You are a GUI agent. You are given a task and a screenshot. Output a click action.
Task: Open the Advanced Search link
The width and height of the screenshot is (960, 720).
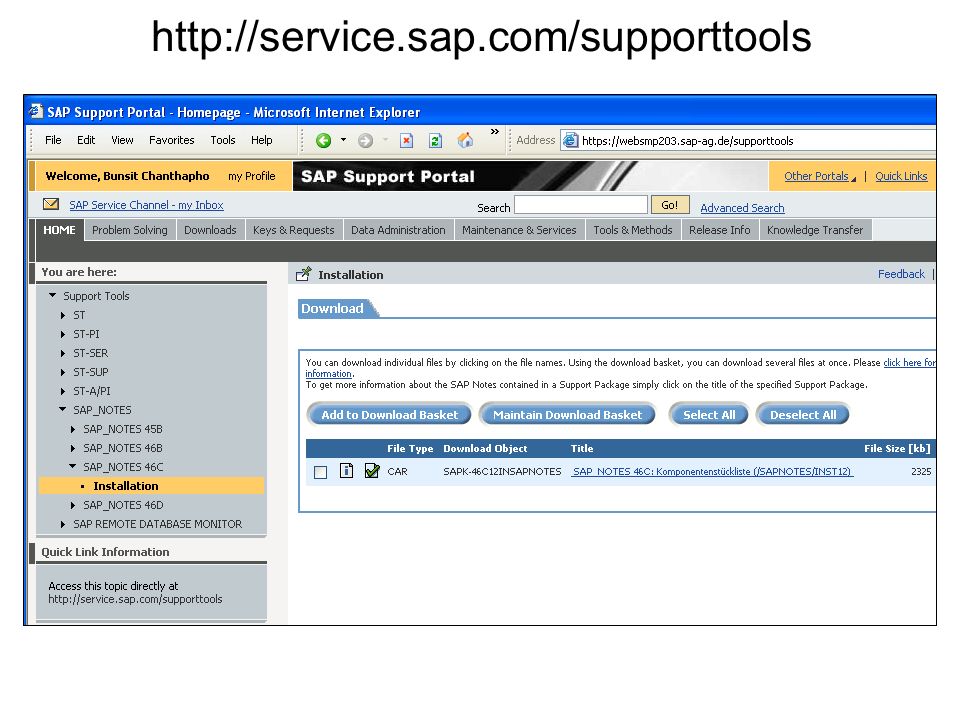point(742,208)
